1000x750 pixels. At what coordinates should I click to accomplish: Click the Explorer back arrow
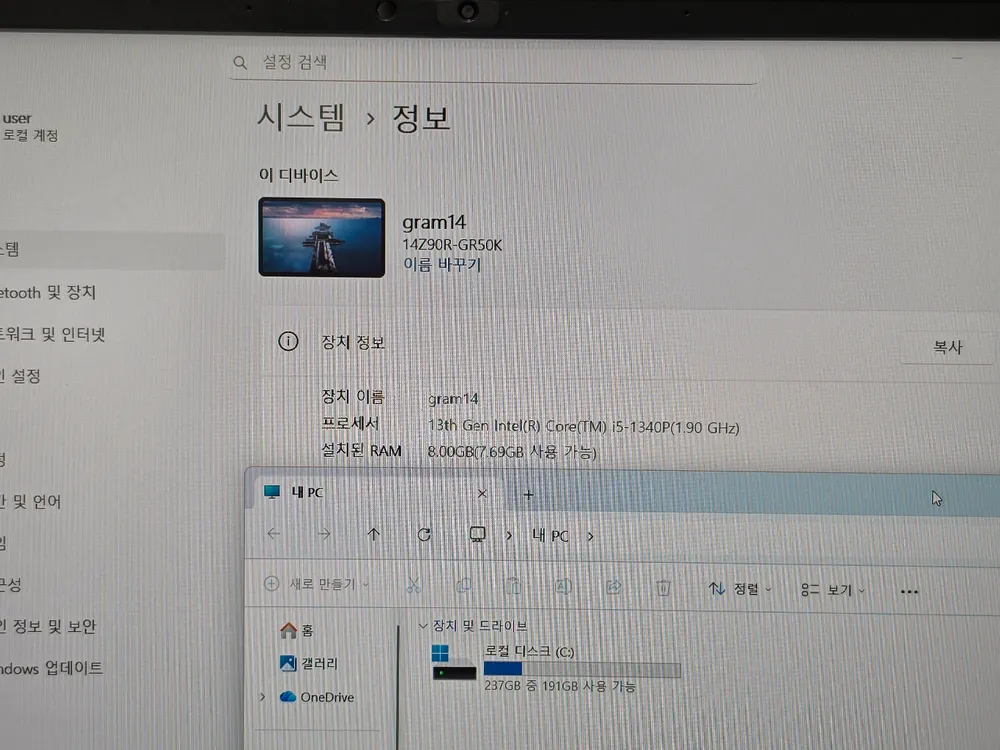(274, 533)
